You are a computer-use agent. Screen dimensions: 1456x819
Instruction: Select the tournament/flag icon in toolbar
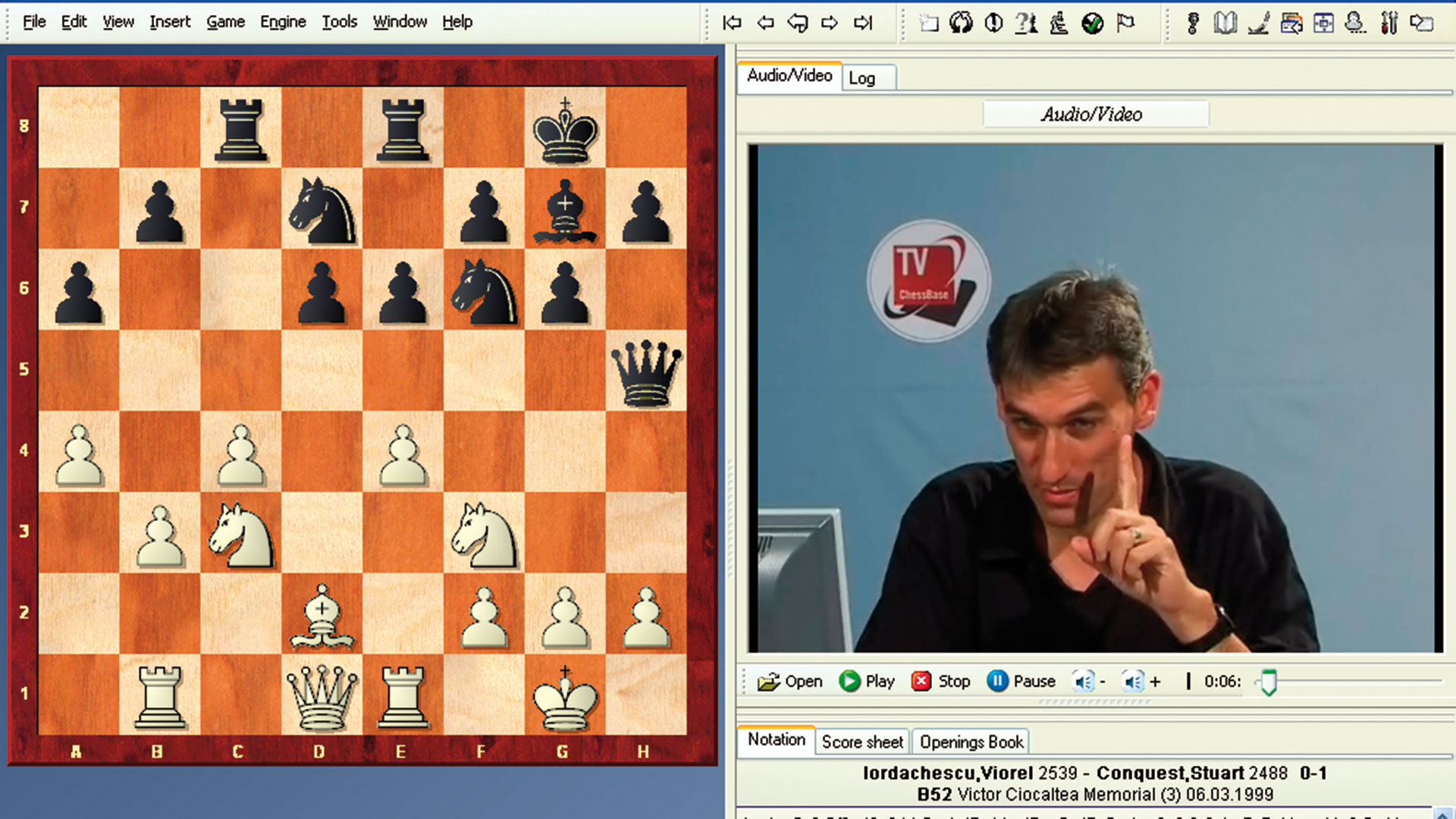click(x=1127, y=22)
